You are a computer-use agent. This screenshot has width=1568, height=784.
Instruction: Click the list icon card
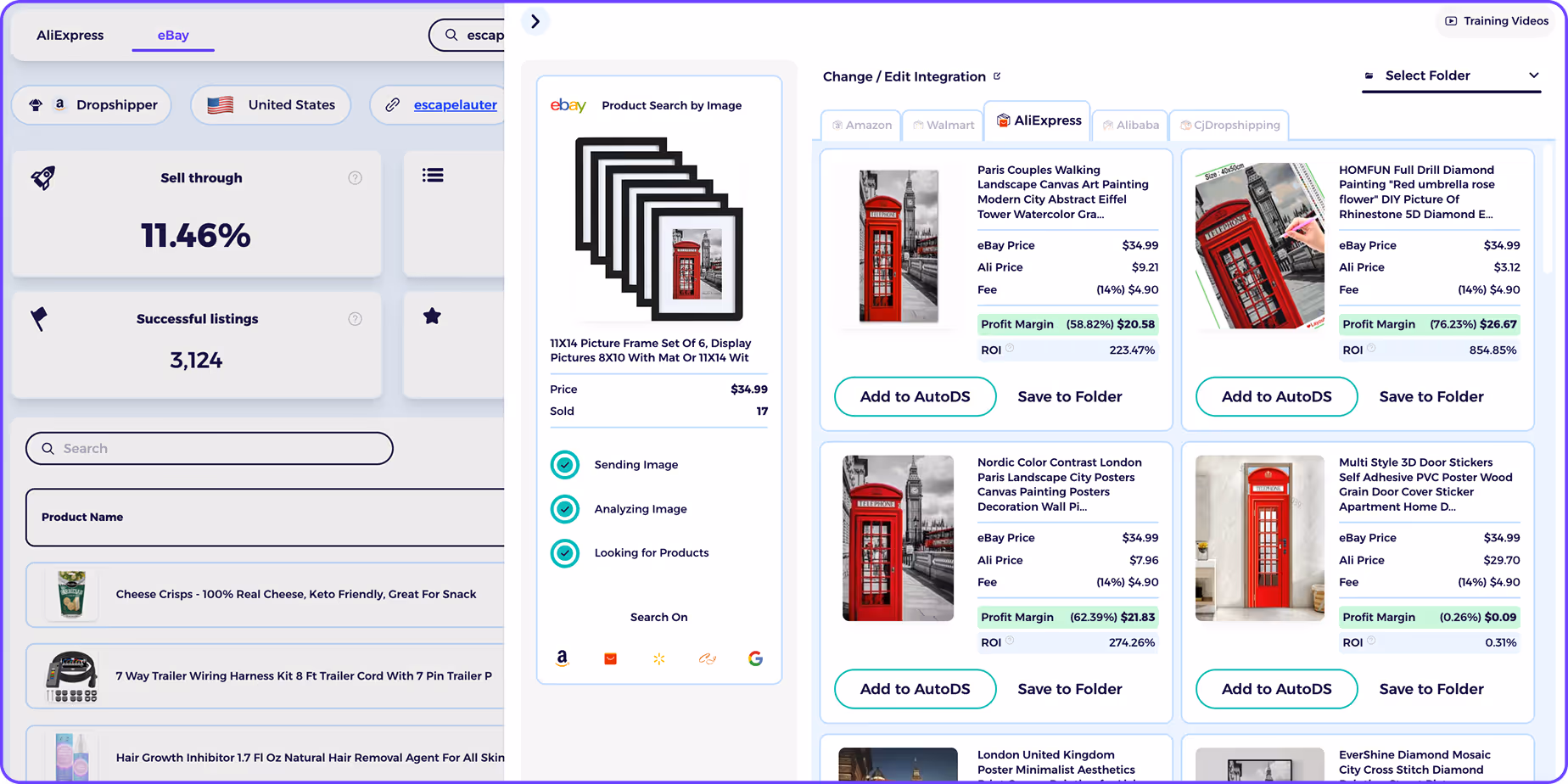click(433, 176)
